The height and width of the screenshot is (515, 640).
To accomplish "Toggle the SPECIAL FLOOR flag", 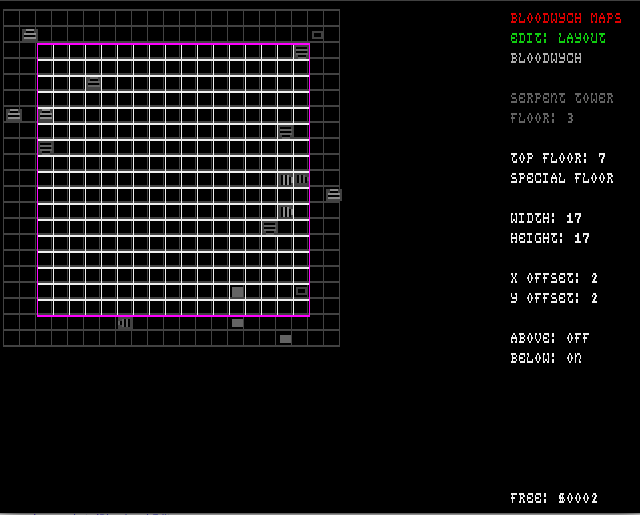I will coord(562,178).
